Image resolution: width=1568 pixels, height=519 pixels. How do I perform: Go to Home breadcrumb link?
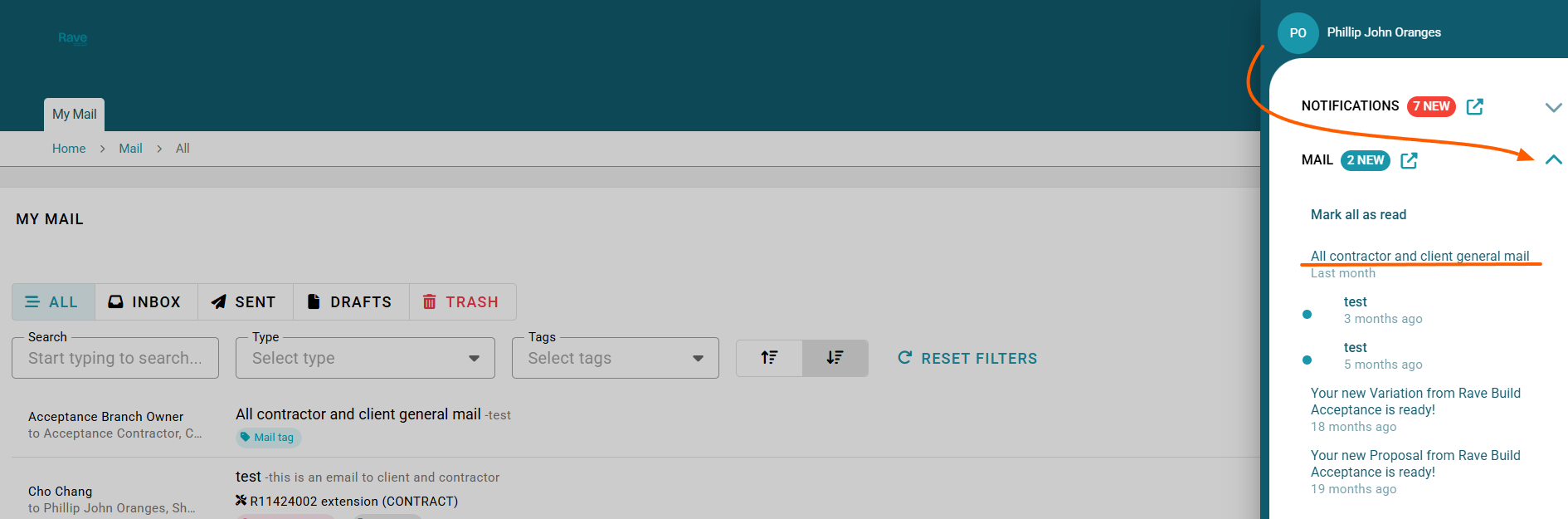(69, 149)
